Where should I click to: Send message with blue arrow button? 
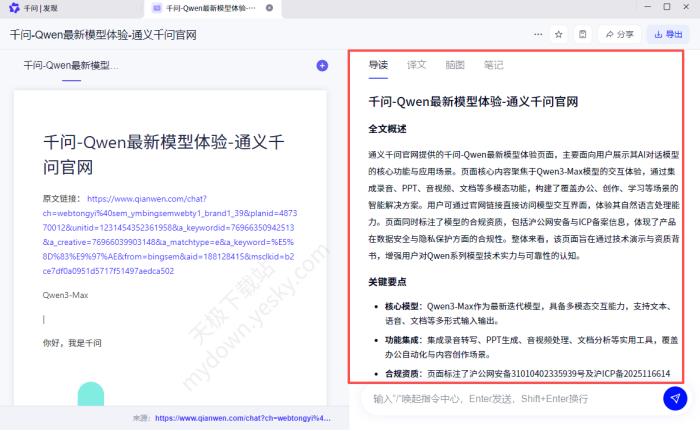click(x=675, y=398)
